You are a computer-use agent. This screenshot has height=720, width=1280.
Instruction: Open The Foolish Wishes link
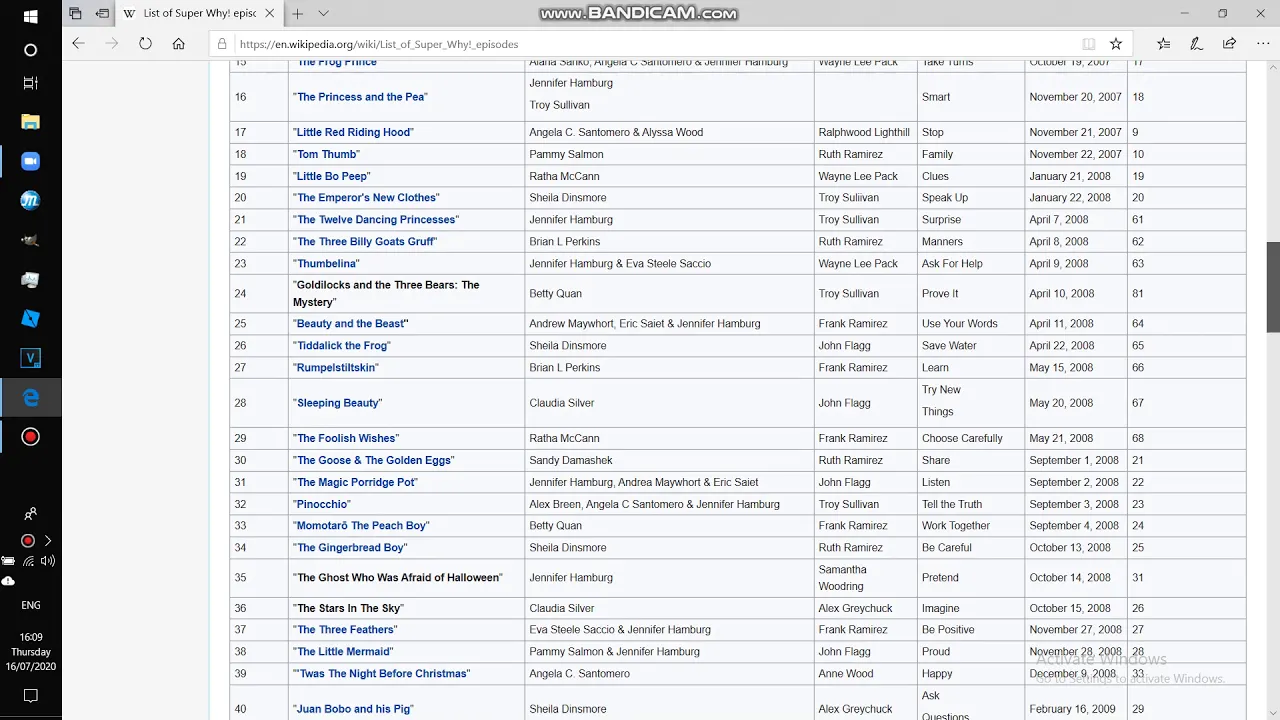[346, 438]
